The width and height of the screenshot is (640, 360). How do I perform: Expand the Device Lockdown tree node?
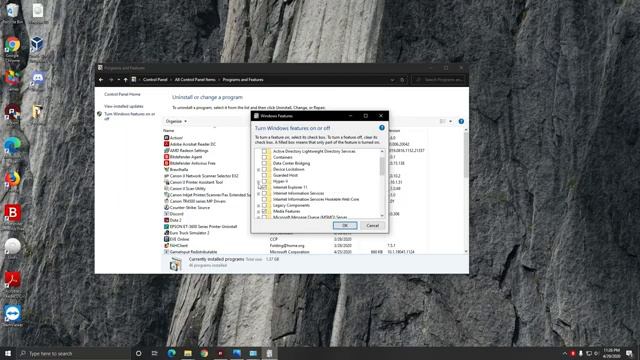click(258, 169)
